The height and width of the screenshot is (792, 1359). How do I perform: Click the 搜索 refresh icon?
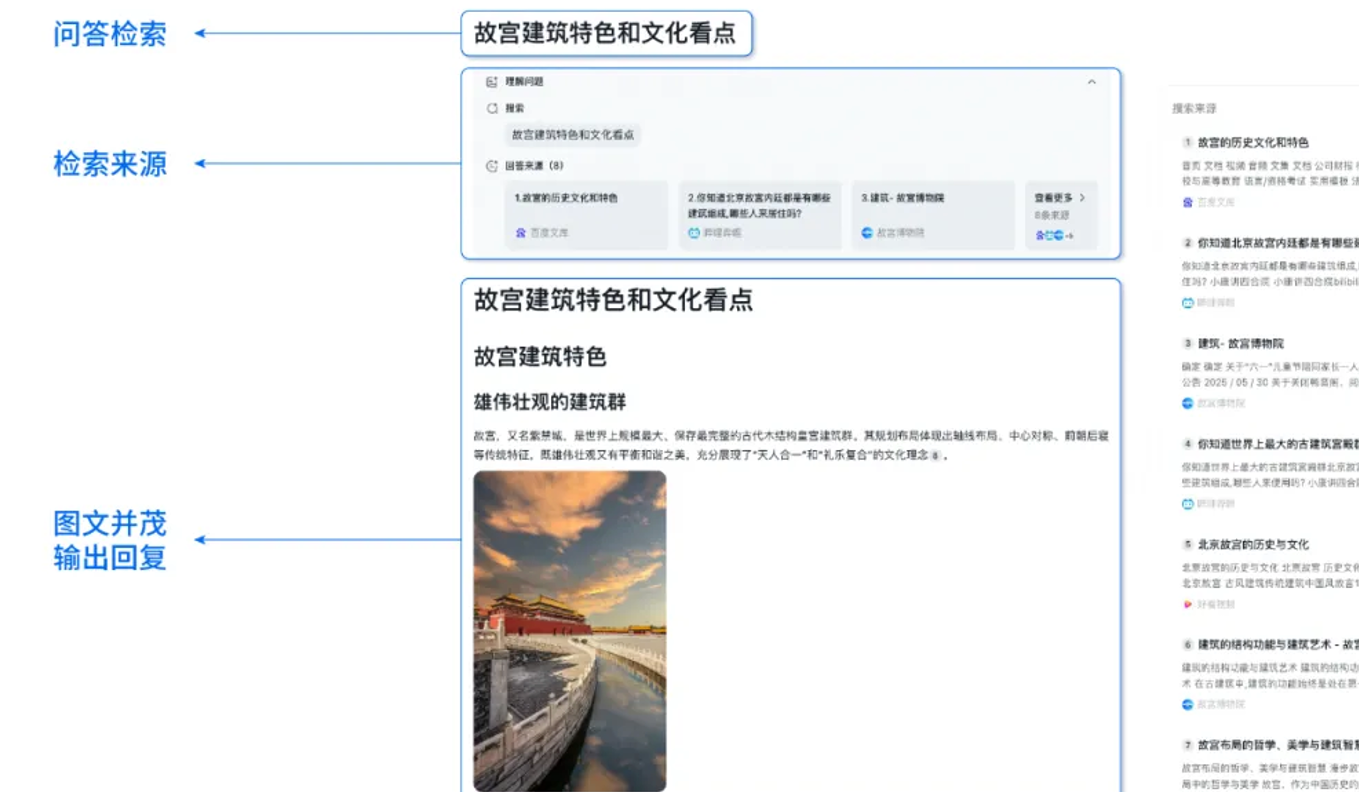point(491,108)
